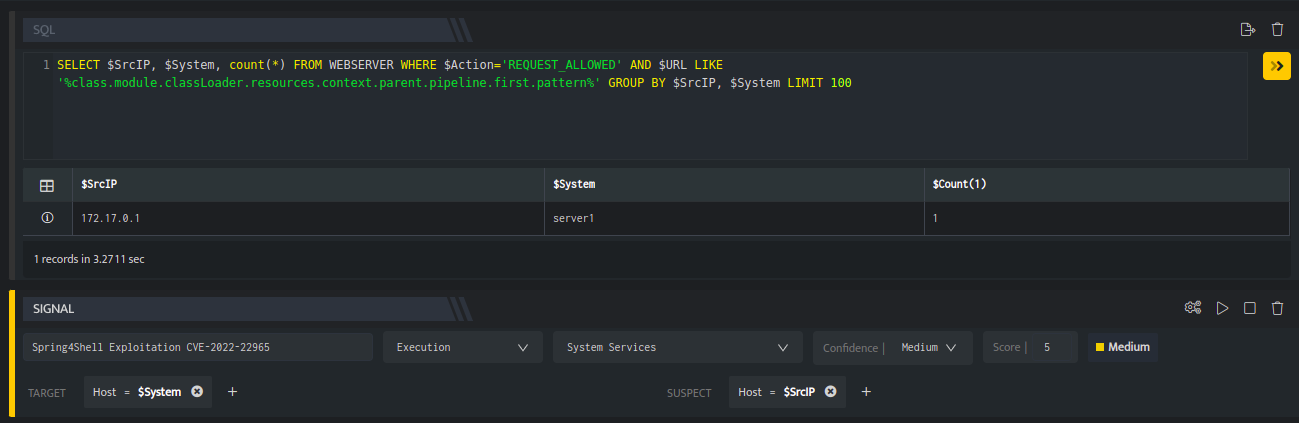Click the yellow Medium severity badge
Viewport: 1299px width, 423px height.
pos(1123,347)
